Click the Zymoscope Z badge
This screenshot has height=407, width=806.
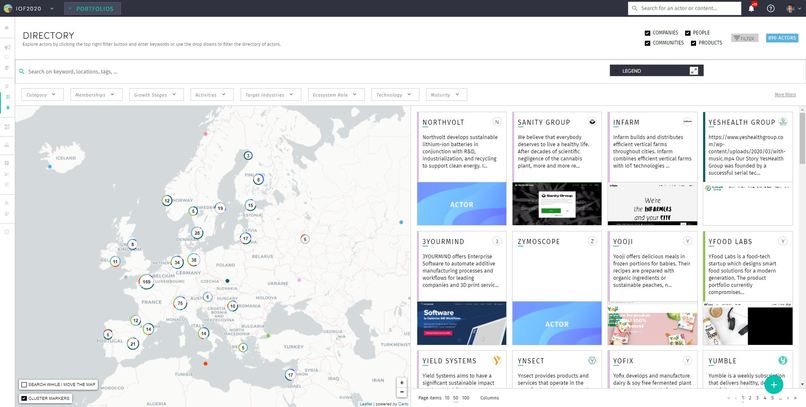592,241
